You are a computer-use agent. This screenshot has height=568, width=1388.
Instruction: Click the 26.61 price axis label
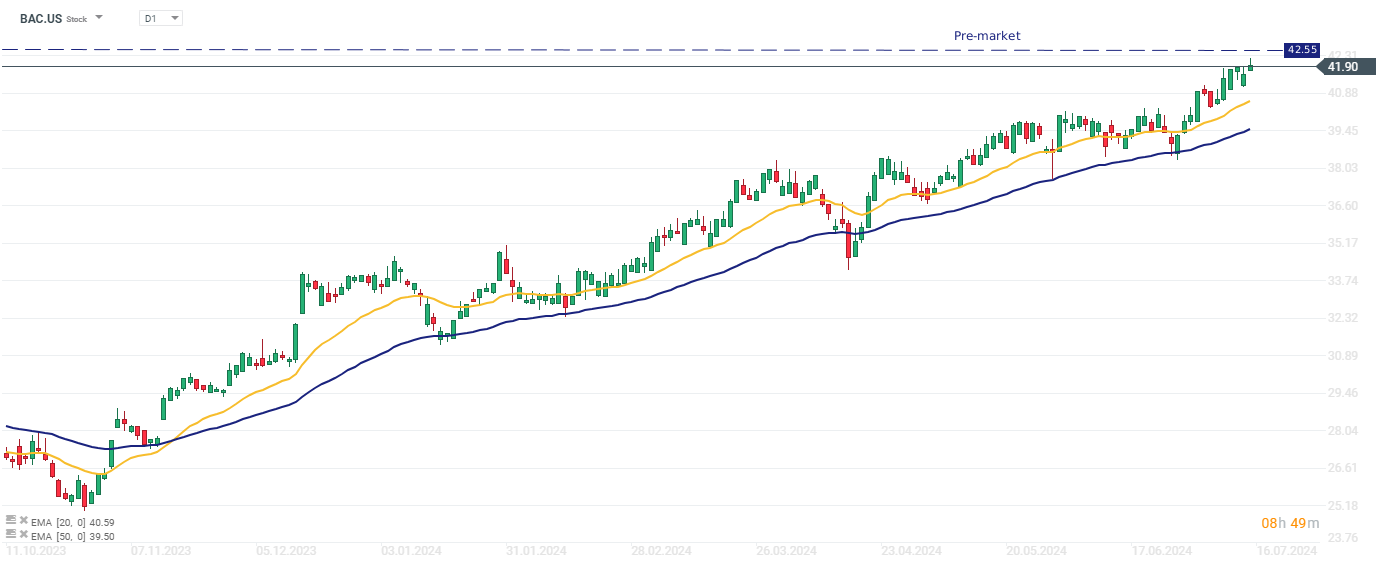[1342, 468]
